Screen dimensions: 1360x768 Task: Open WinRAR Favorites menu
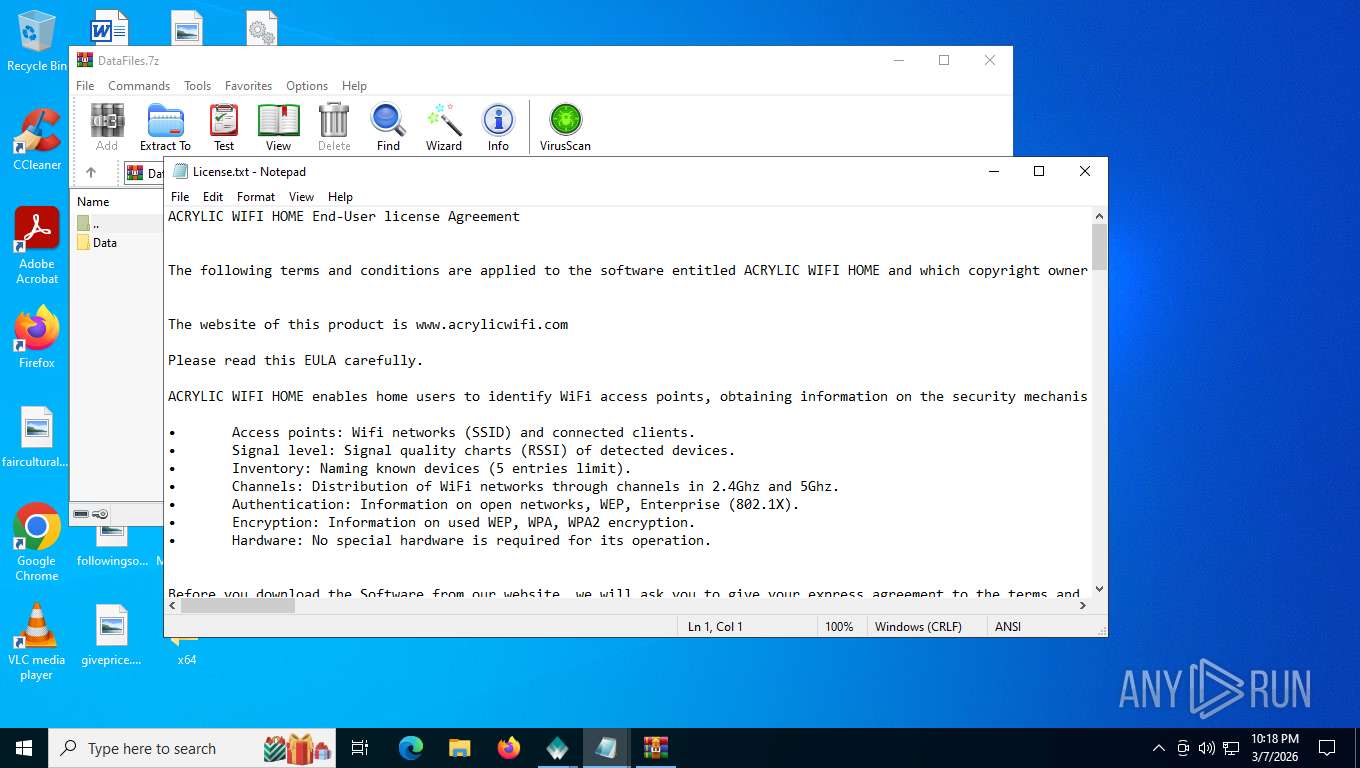(248, 86)
